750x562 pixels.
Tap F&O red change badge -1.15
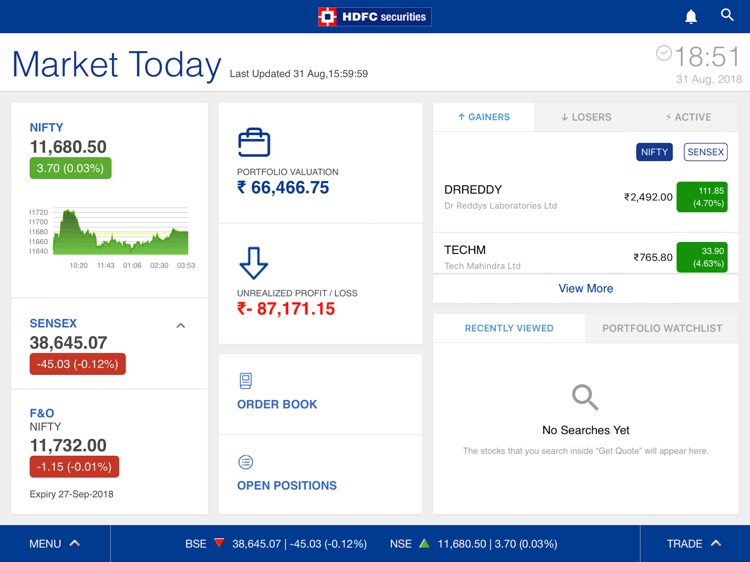(74, 467)
